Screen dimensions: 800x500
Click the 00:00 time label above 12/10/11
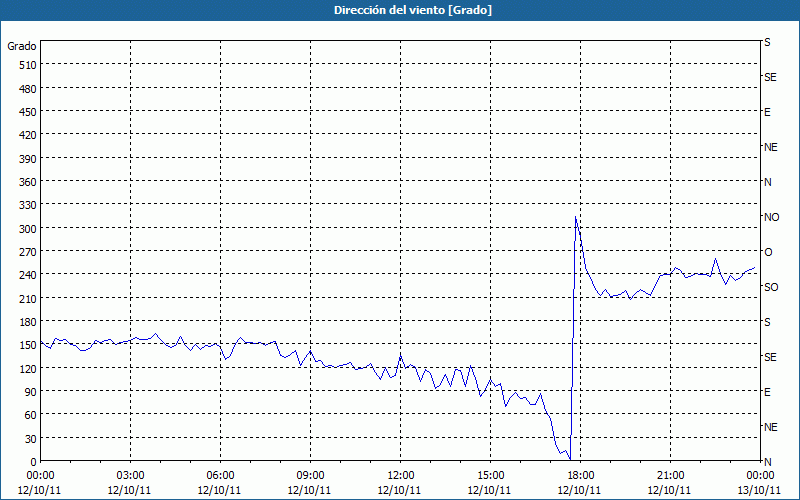40,476
